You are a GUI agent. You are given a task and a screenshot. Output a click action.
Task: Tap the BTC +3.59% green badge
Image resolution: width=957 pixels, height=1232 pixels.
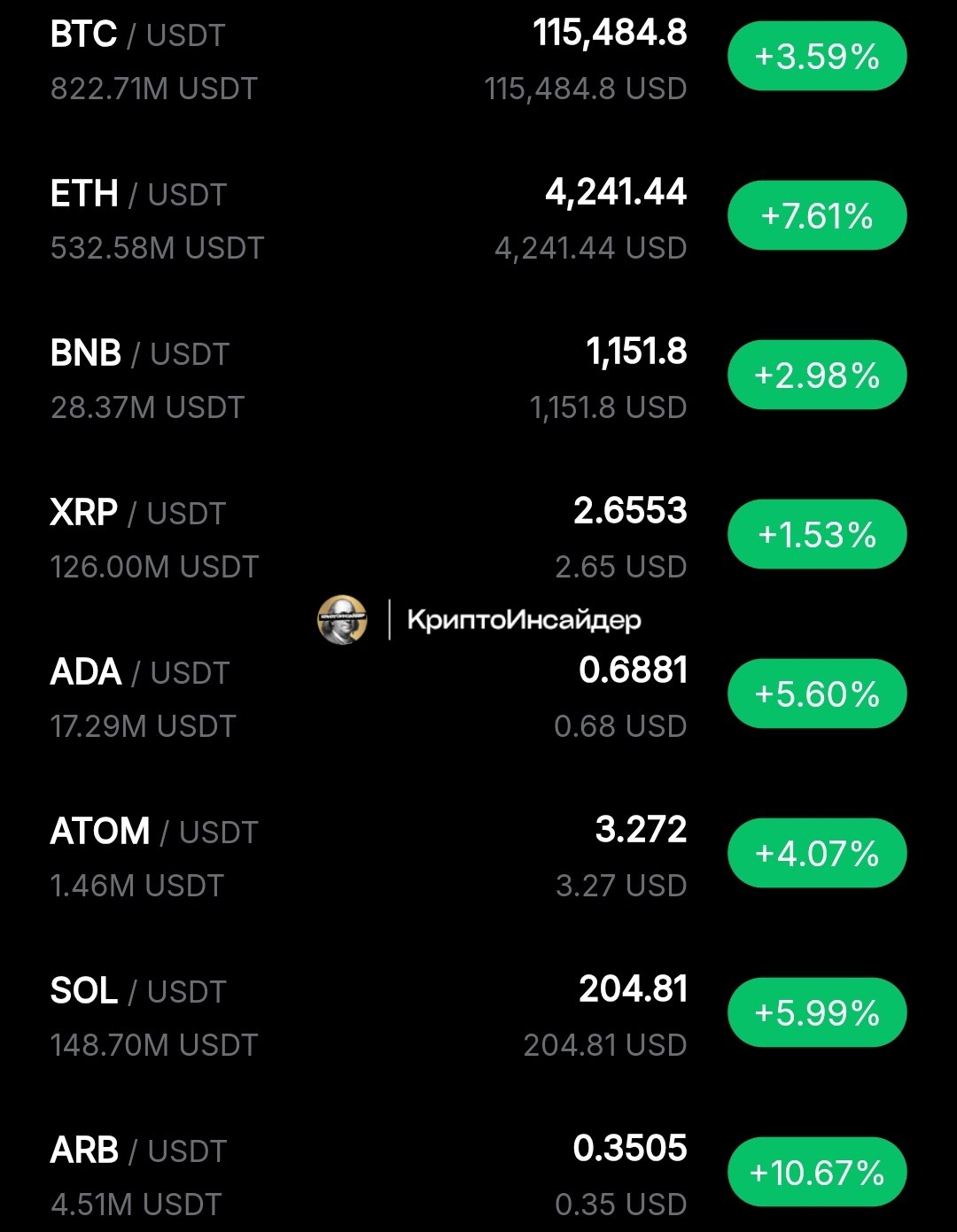coord(817,57)
